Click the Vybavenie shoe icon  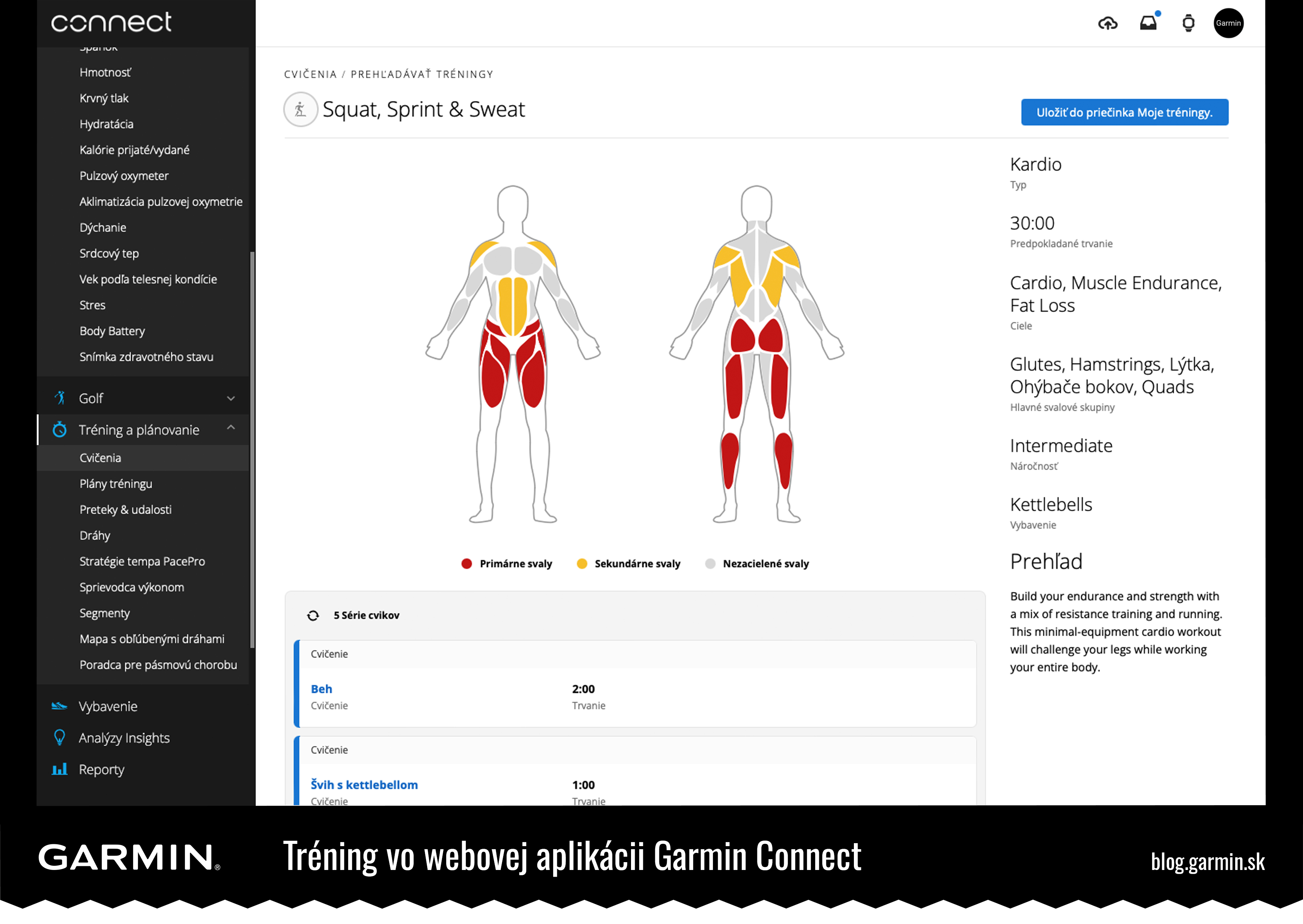(x=60, y=706)
